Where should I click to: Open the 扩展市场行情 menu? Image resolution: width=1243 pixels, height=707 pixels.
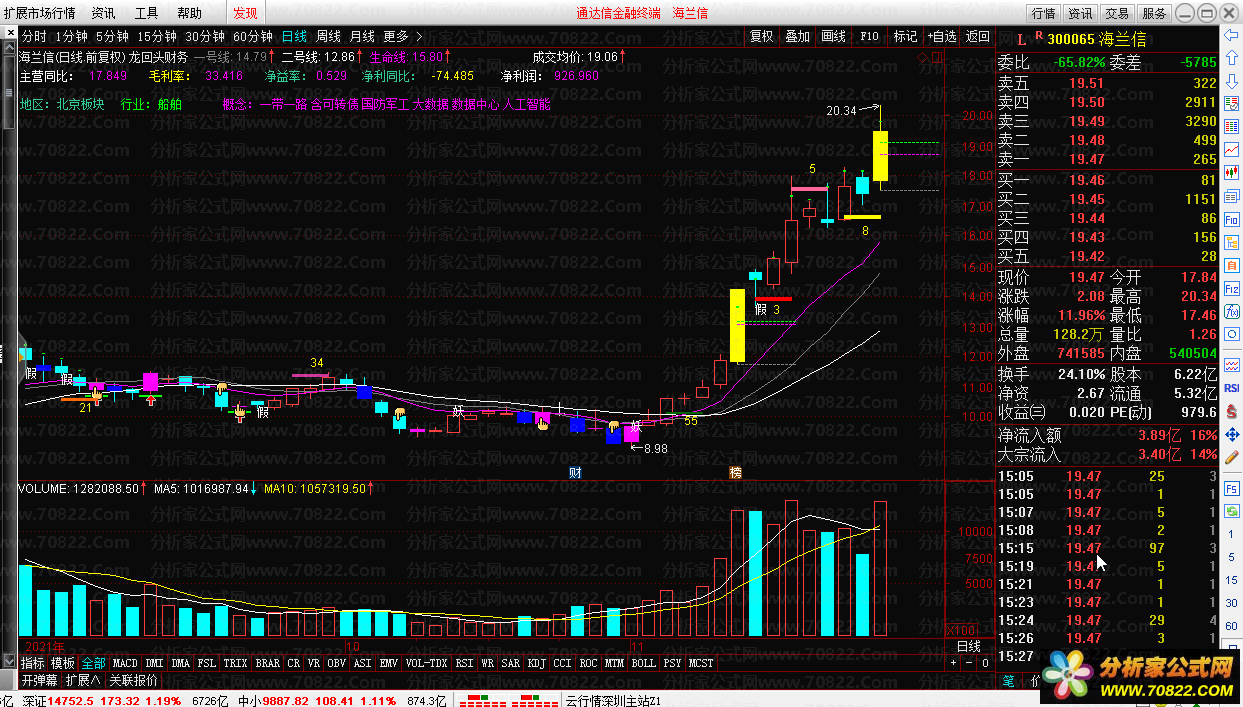point(39,13)
